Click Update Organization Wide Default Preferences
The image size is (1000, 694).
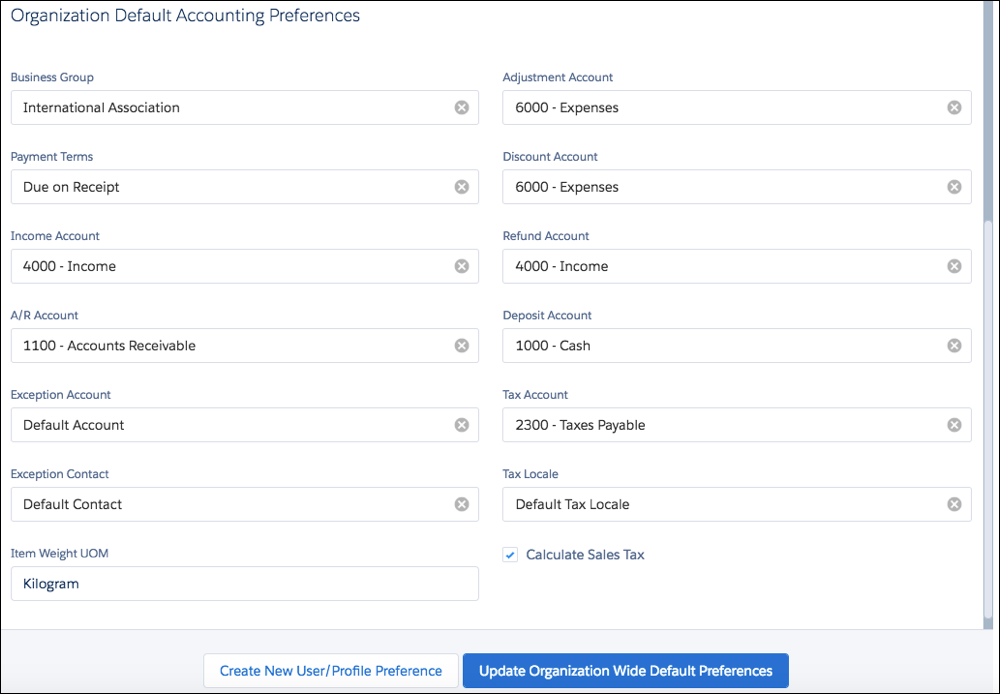coord(626,670)
